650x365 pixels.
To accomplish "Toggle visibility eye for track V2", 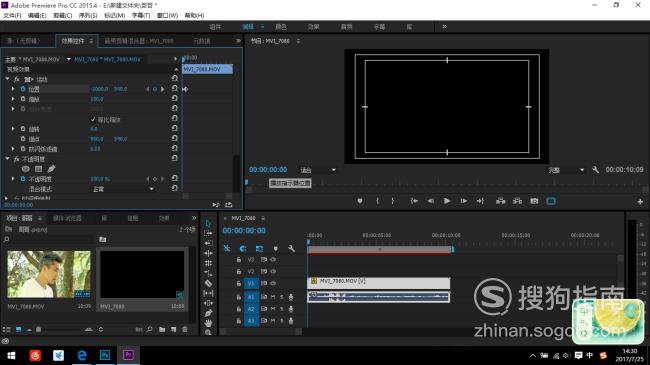I will coord(273,271).
